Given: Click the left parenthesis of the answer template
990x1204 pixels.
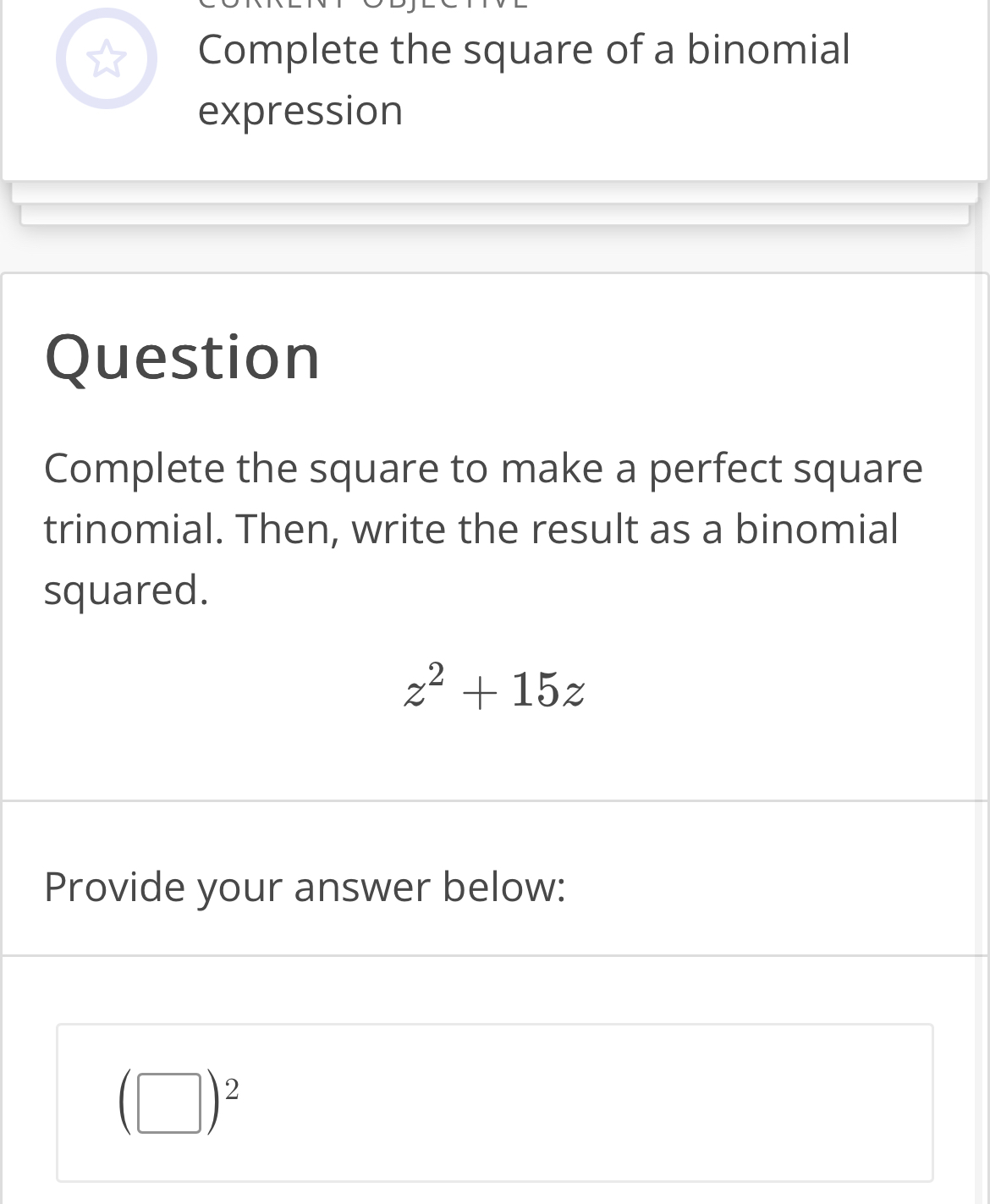Looking at the screenshot, I should point(124,1102).
